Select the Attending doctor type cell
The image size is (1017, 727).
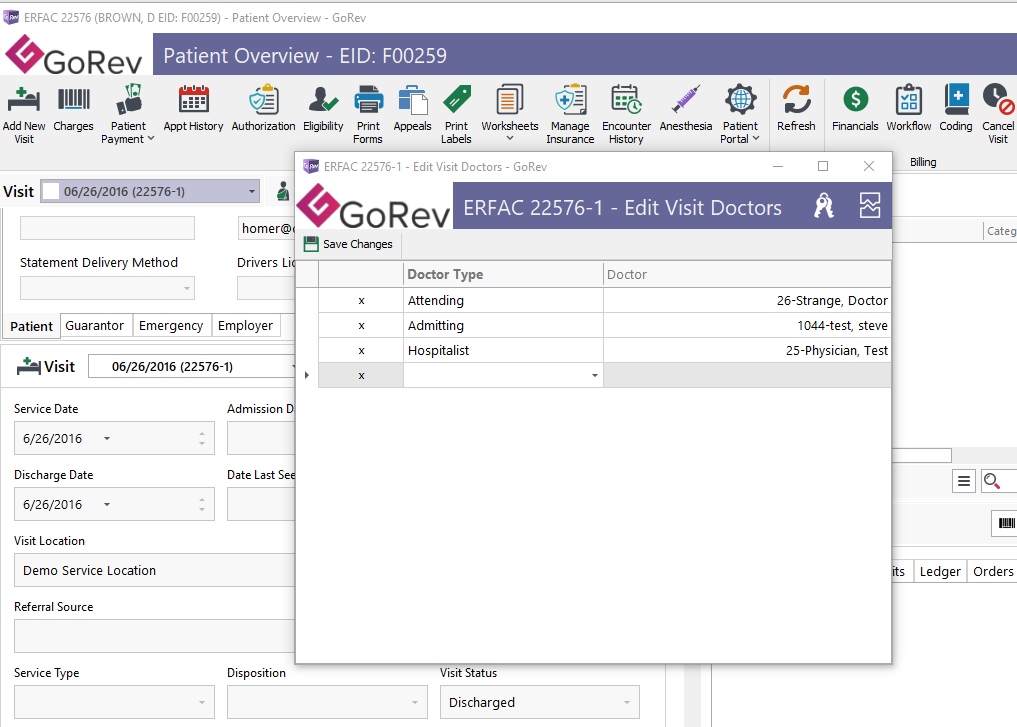click(503, 301)
